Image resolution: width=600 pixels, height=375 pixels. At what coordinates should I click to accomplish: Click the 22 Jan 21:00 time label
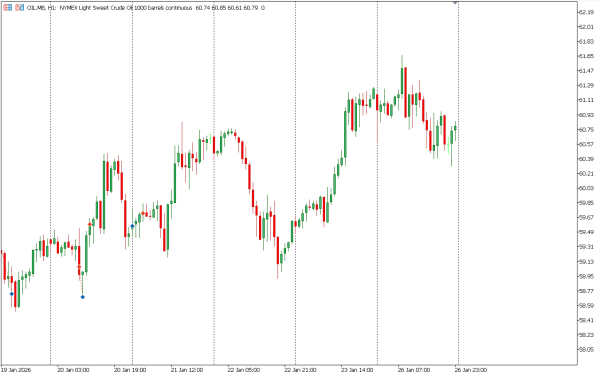300,370
